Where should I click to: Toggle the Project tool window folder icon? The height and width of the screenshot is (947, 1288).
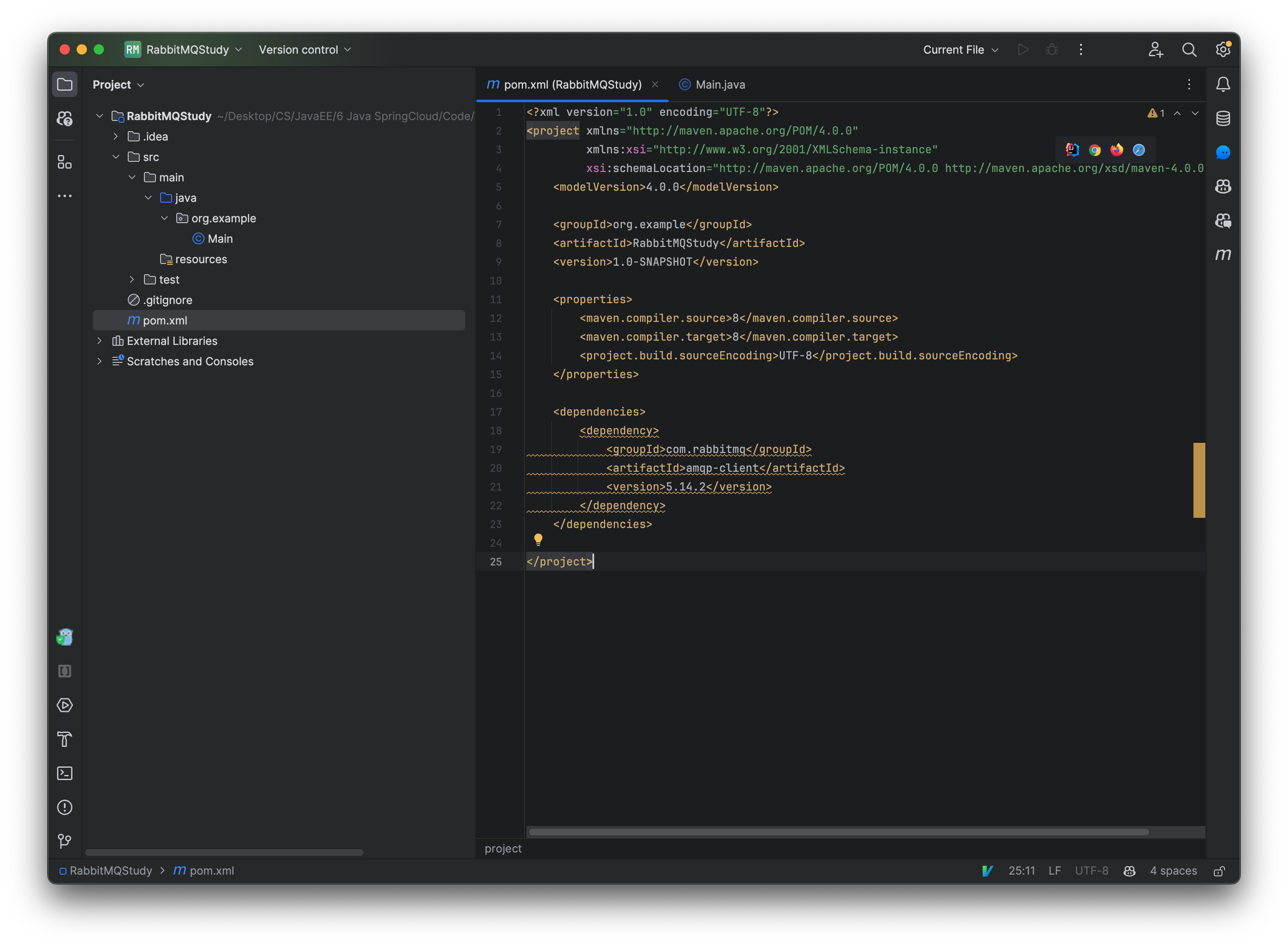(65, 85)
